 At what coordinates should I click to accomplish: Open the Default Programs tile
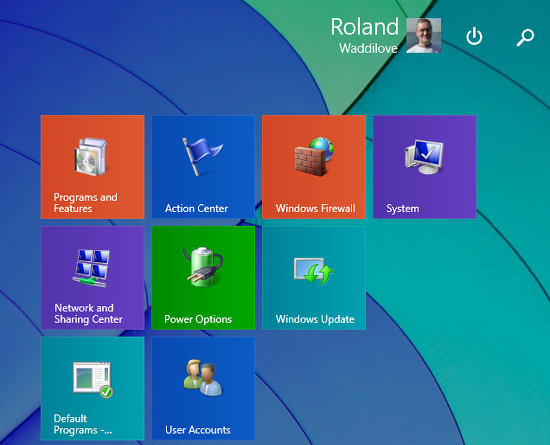coord(93,389)
